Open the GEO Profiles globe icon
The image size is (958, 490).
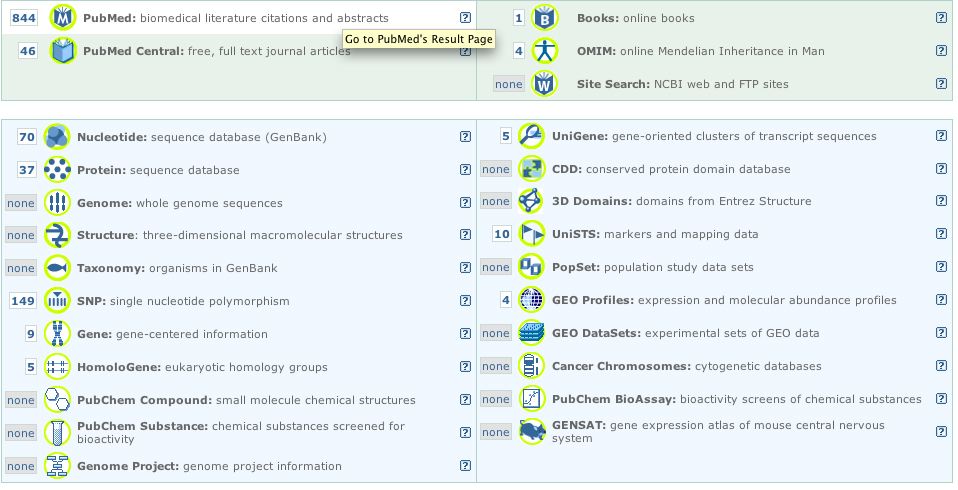point(532,300)
